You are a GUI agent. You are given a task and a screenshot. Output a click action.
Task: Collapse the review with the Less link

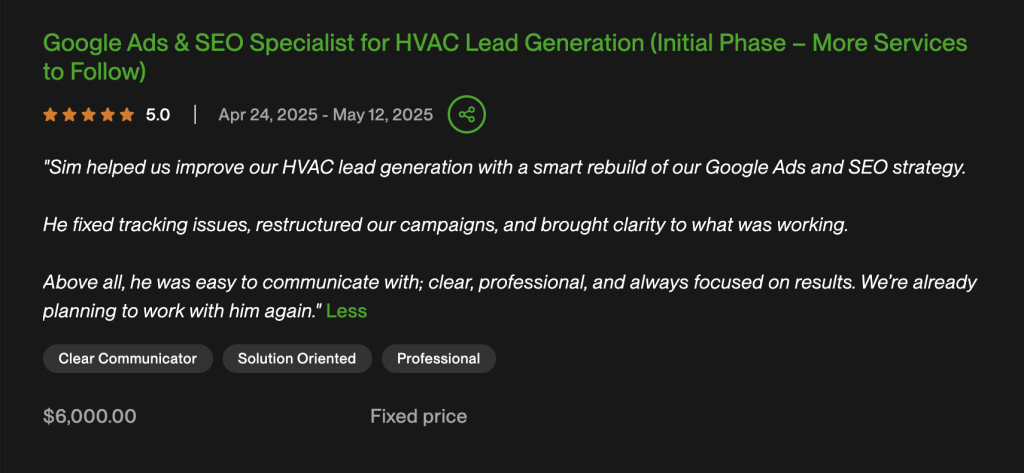(346, 310)
